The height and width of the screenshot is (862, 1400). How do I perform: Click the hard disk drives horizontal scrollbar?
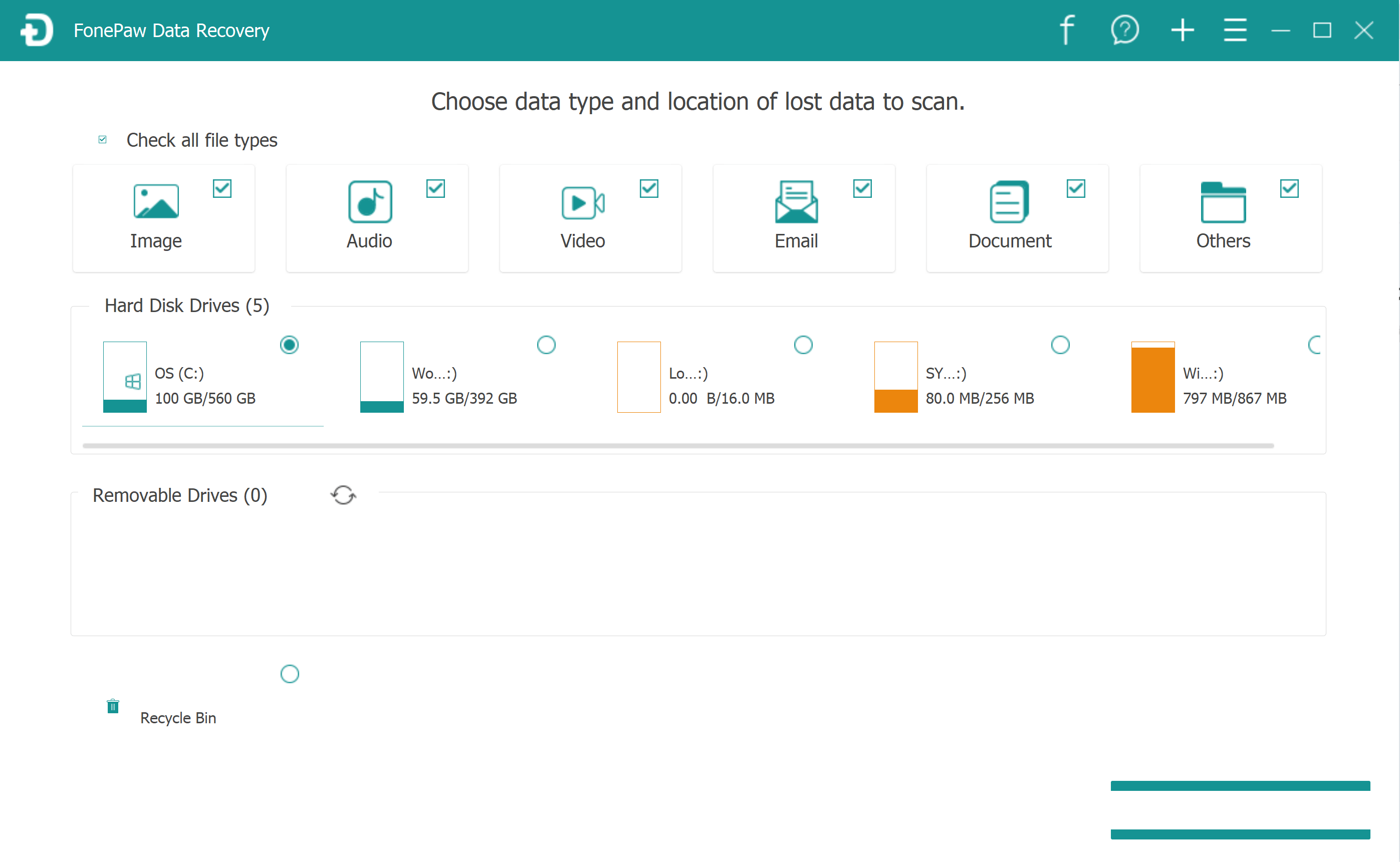[677, 446]
